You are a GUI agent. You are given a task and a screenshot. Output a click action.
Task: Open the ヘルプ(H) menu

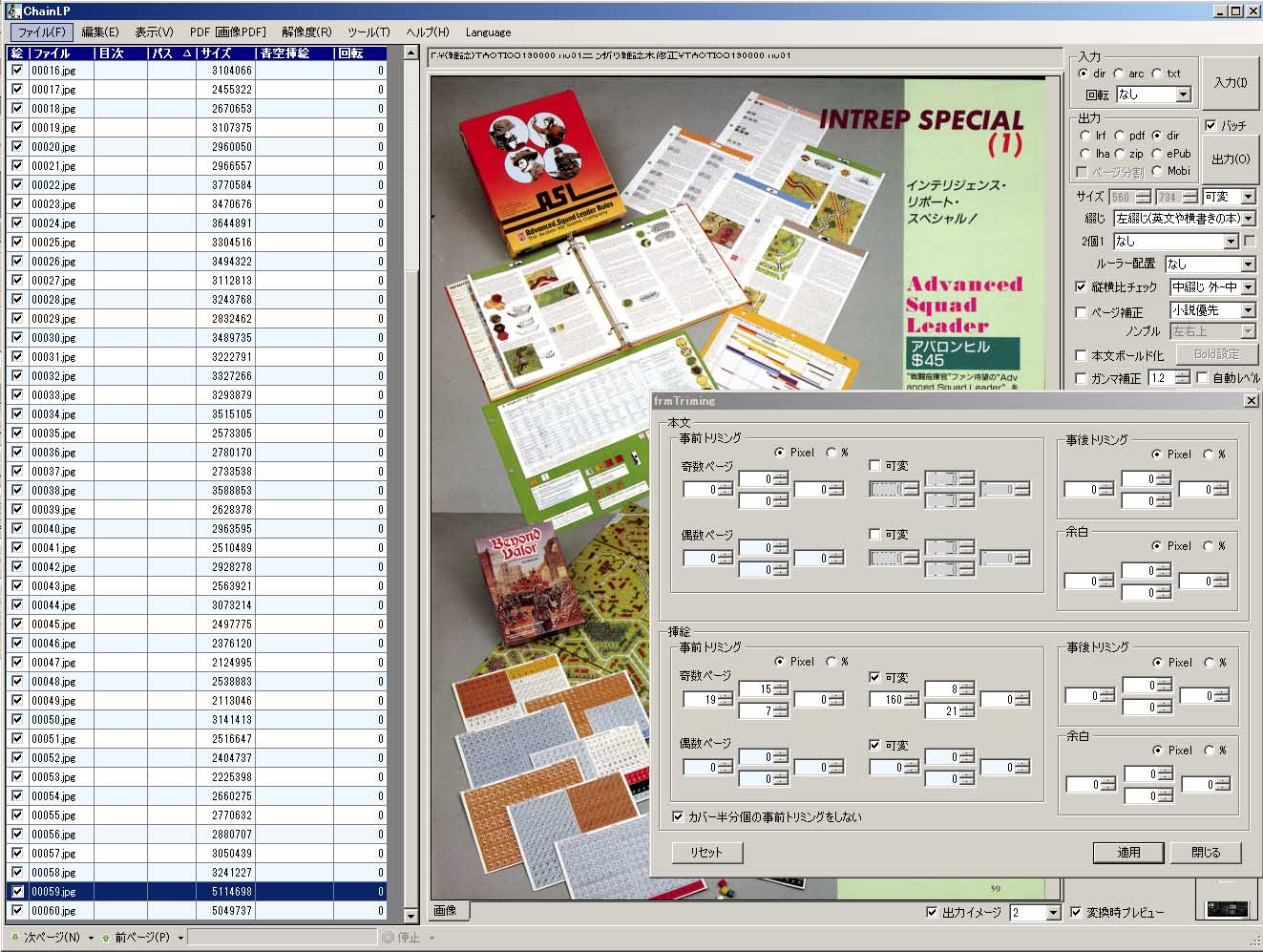click(427, 32)
